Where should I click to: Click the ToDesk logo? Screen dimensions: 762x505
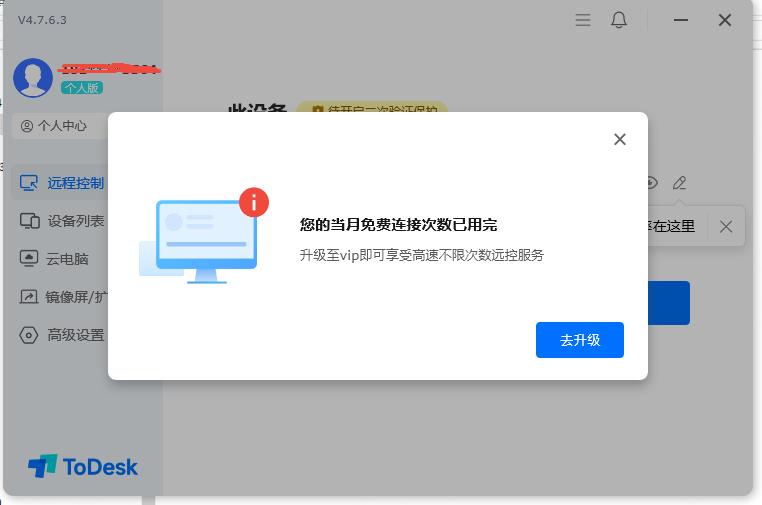click(83, 467)
